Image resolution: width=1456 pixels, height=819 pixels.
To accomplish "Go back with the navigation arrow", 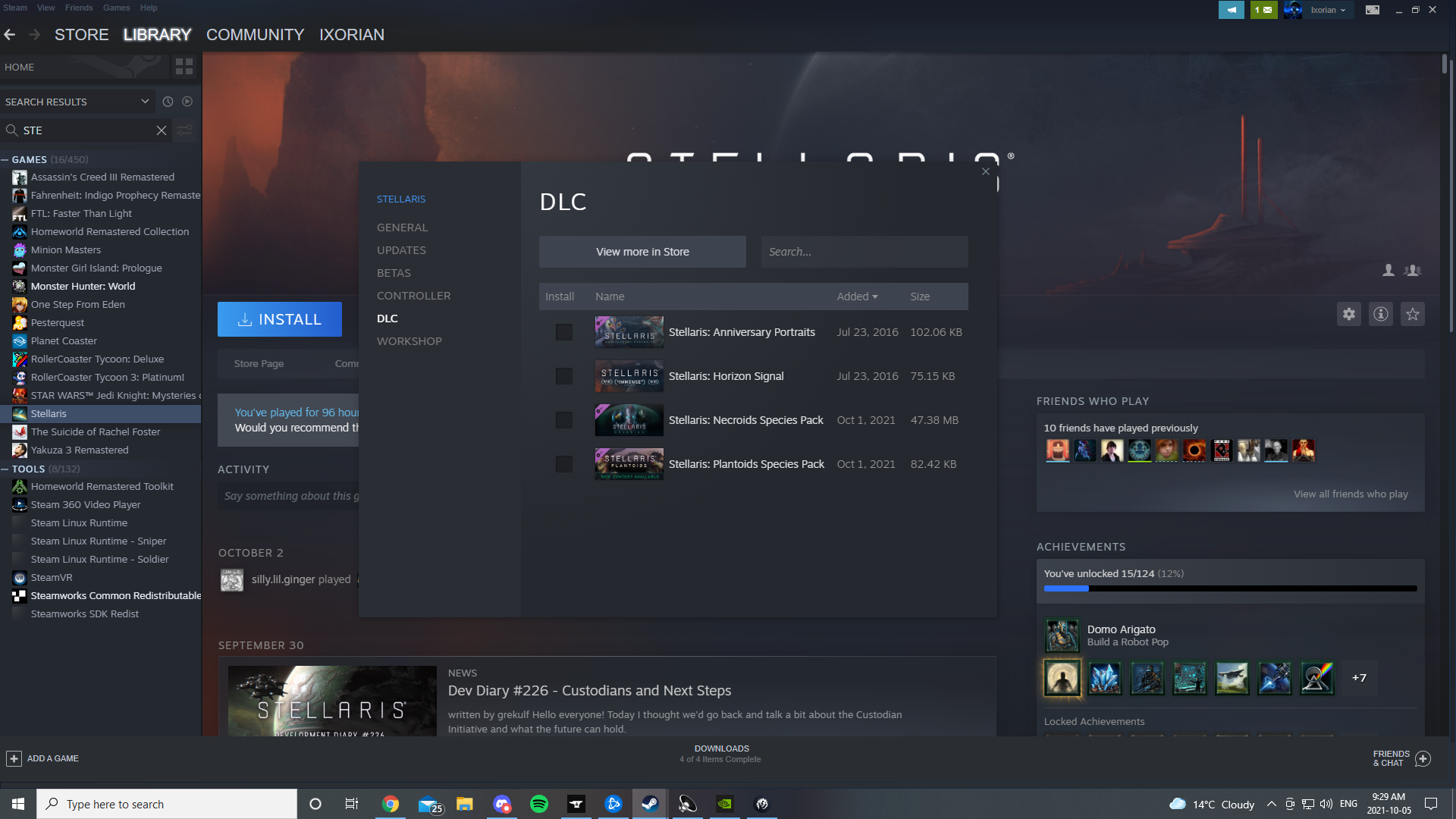I will click(10, 35).
